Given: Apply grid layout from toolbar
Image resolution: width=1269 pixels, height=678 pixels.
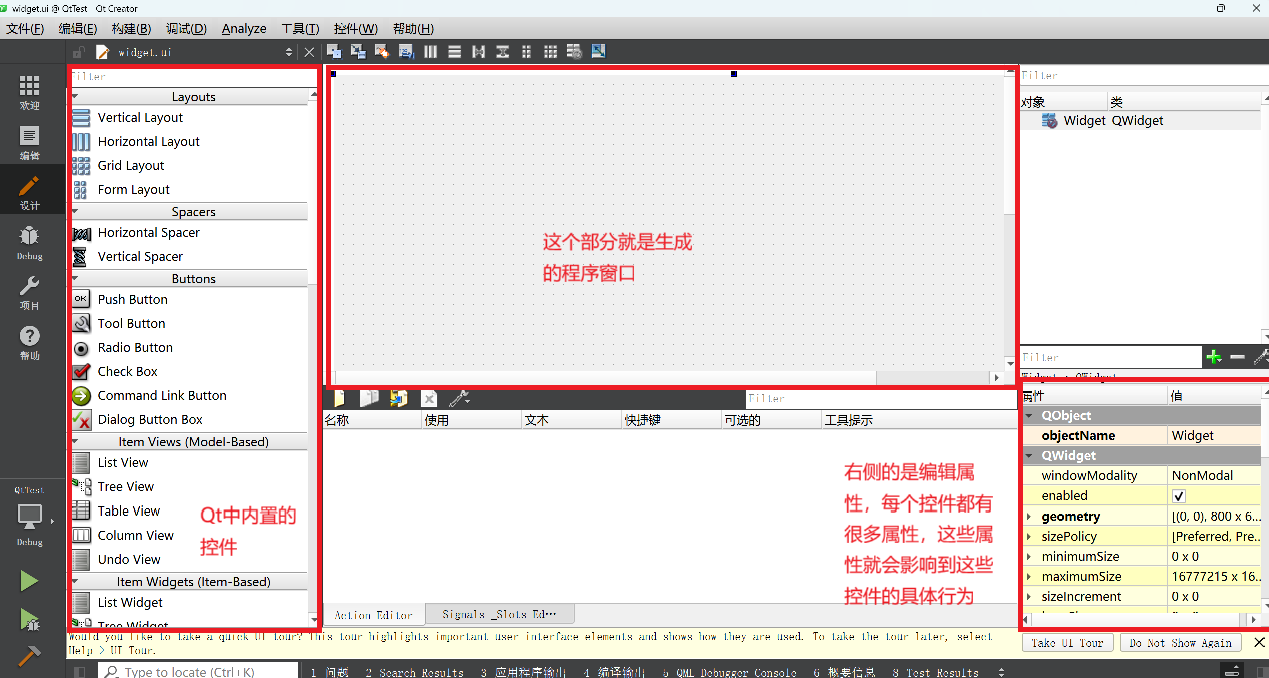Looking at the screenshot, I should [x=550, y=51].
